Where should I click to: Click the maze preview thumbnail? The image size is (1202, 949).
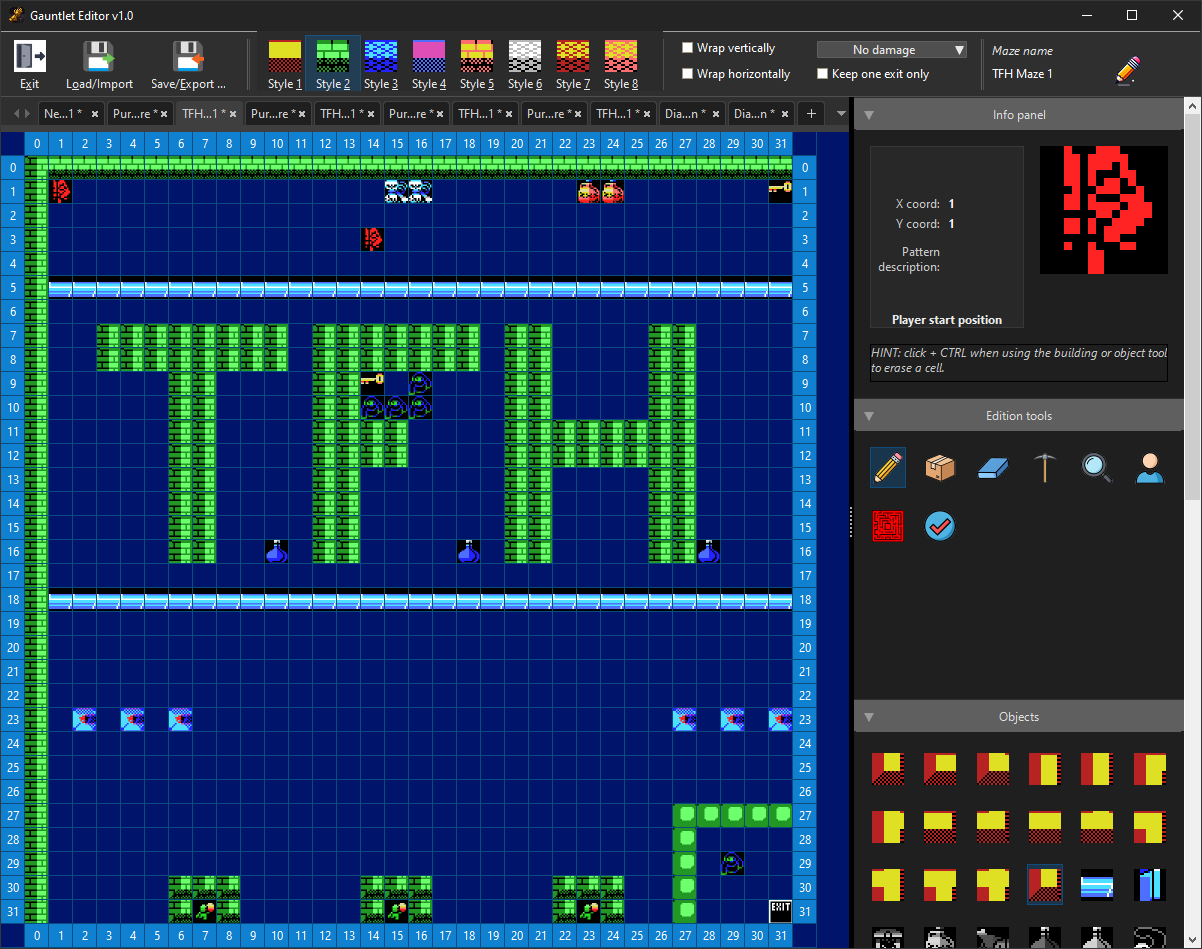click(x=1104, y=210)
